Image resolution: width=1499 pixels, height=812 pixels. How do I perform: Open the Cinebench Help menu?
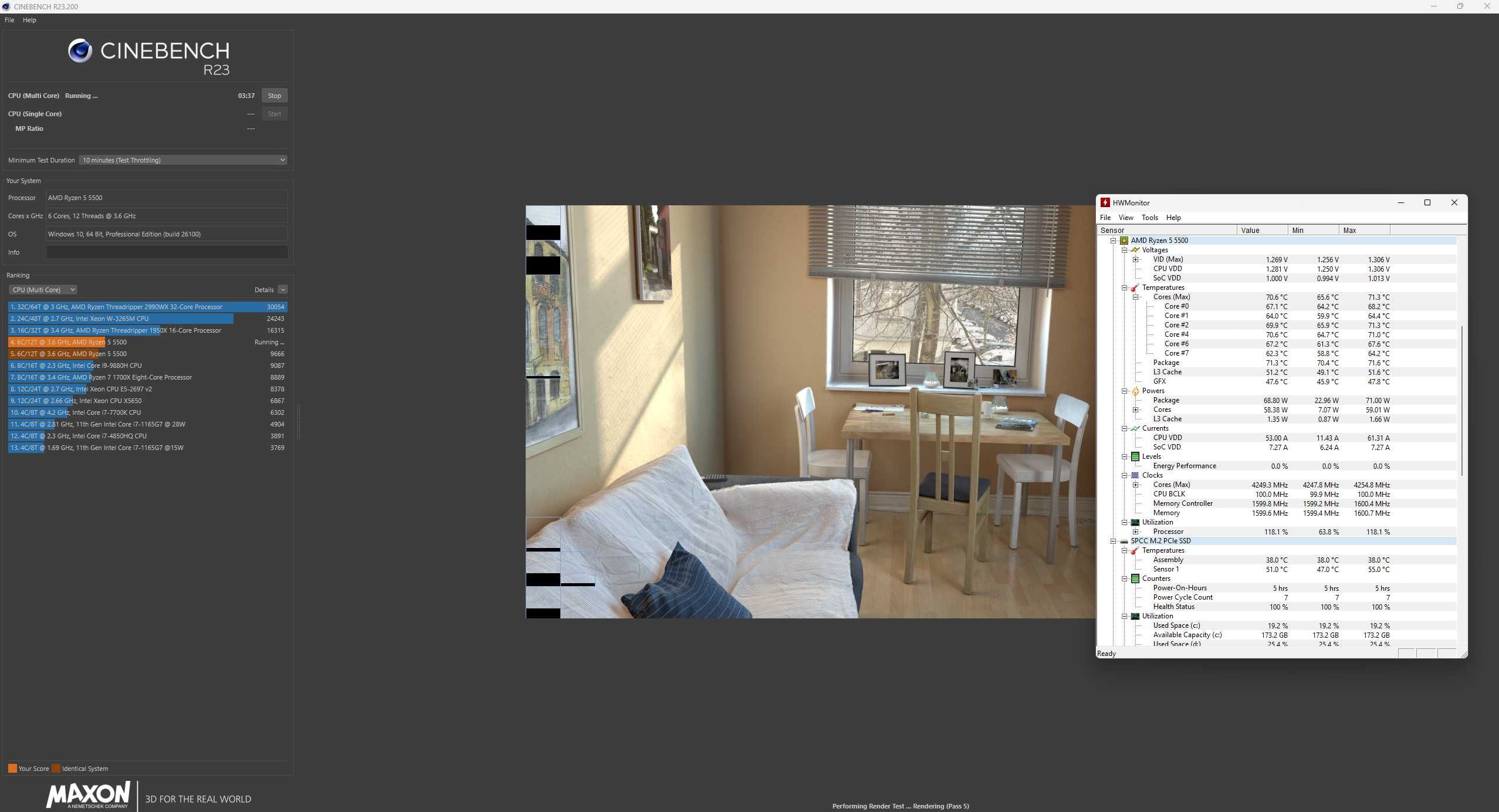pos(29,20)
